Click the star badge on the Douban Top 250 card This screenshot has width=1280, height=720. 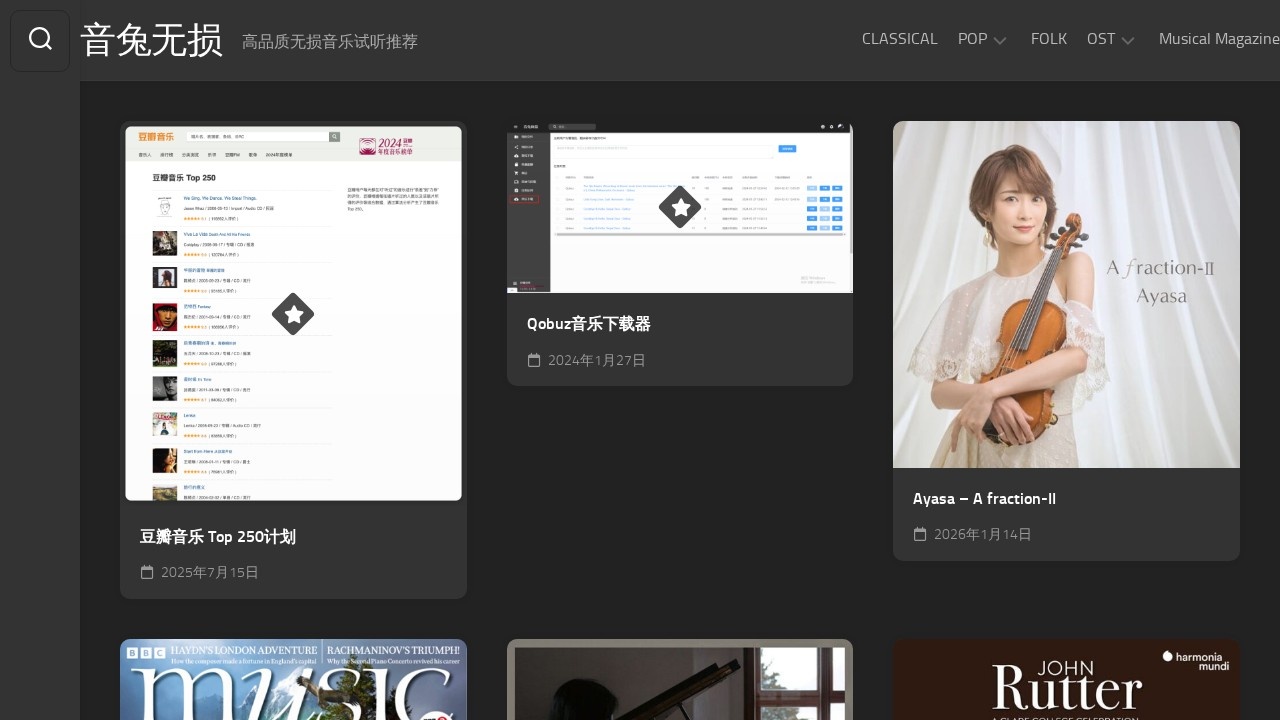[x=293, y=314]
